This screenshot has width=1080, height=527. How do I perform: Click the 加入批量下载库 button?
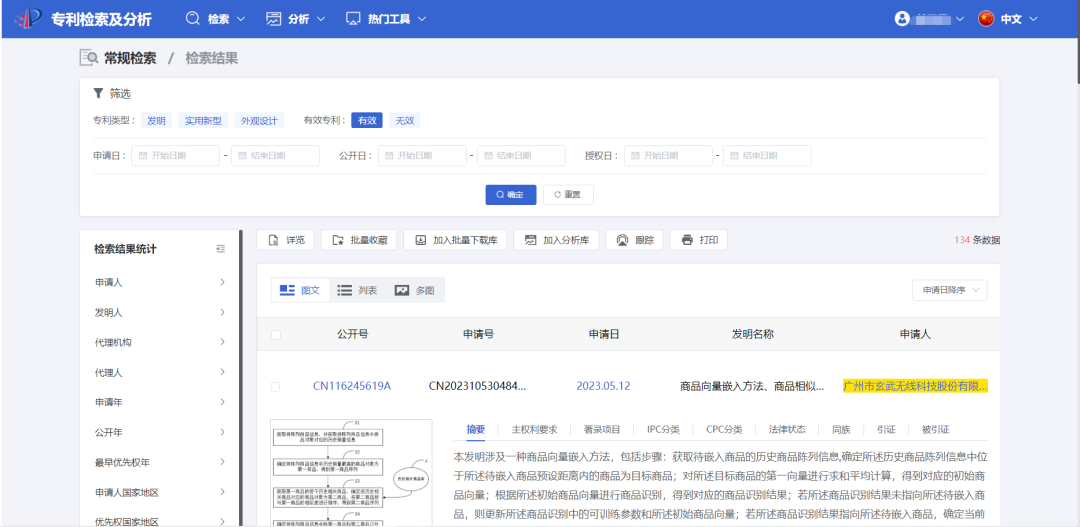pyautogui.click(x=455, y=240)
